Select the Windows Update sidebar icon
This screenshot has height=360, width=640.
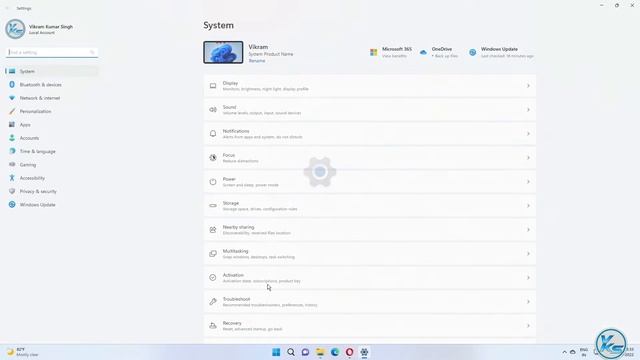coord(12,204)
